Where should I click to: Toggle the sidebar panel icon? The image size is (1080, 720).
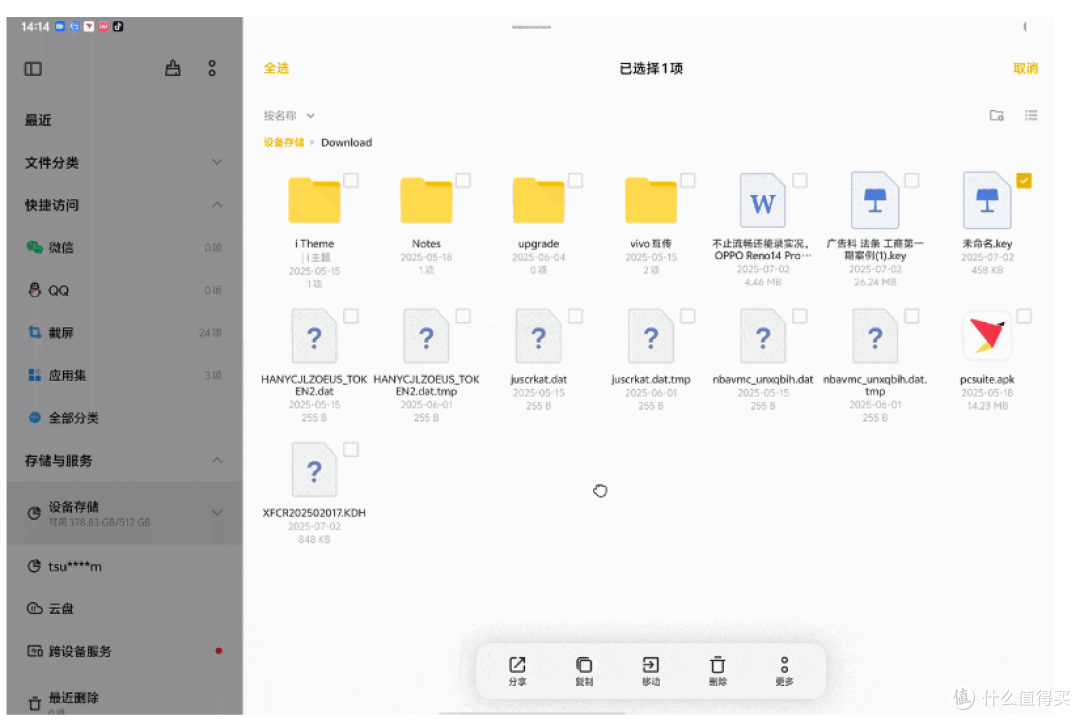(33, 69)
